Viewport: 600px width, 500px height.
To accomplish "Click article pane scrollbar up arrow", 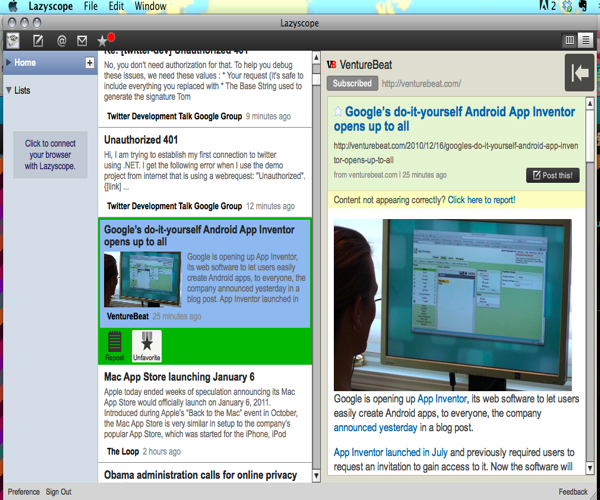I will coord(590,103).
